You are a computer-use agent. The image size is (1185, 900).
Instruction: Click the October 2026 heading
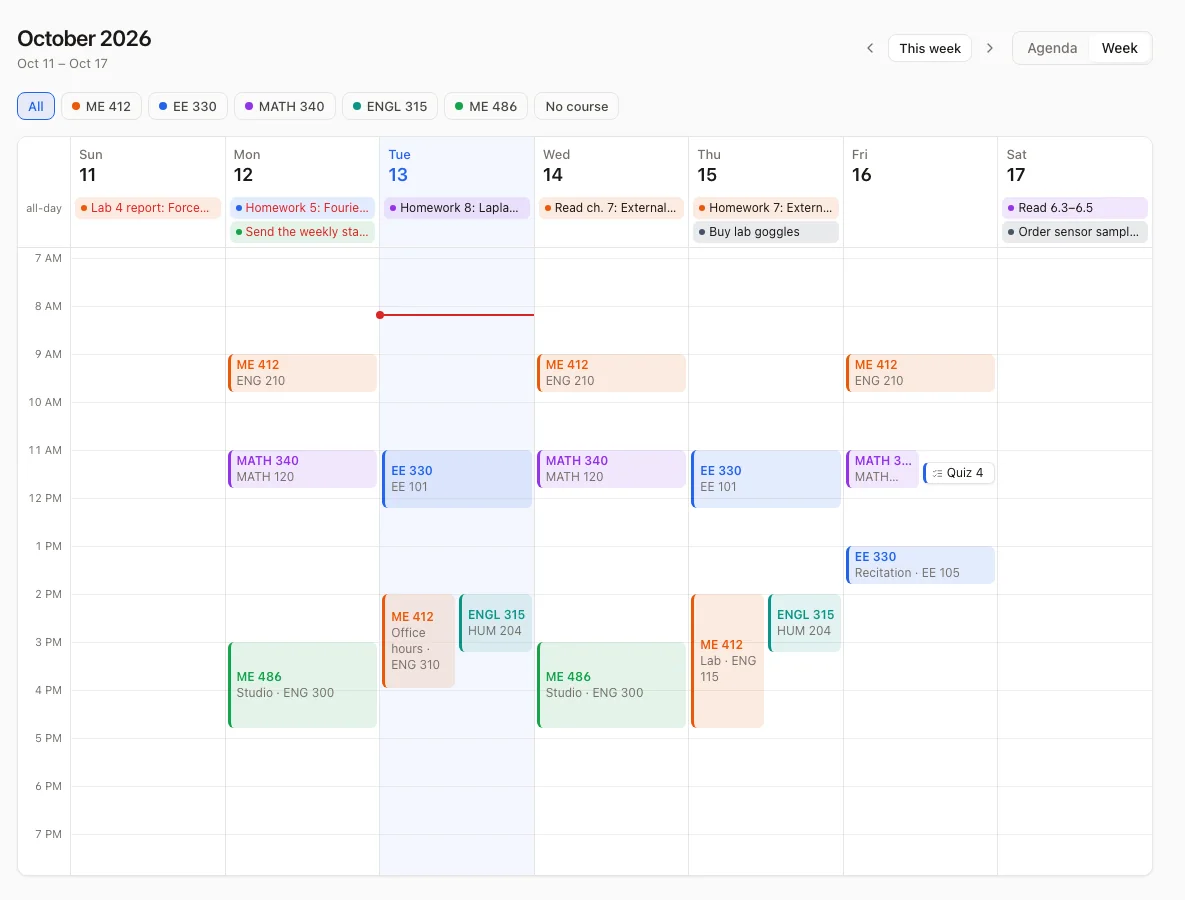click(84, 39)
